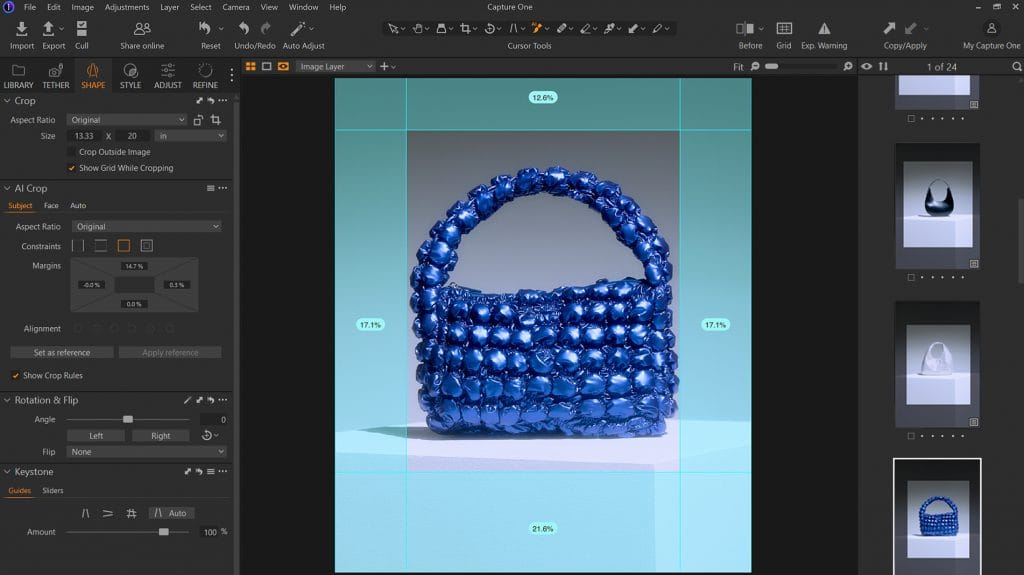This screenshot has width=1024, height=575.
Task: Open the Flip dropdown
Action: tap(146, 452)
